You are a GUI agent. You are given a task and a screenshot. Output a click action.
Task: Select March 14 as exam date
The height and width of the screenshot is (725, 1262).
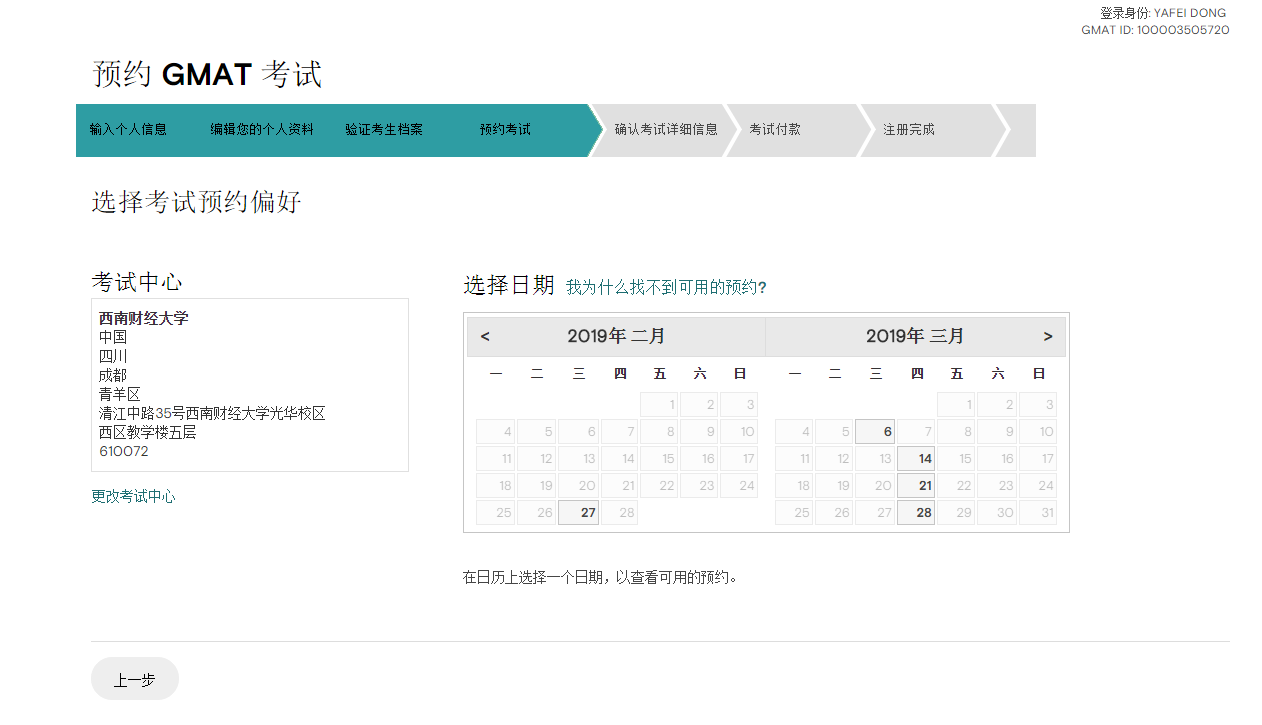coord(916,458)
